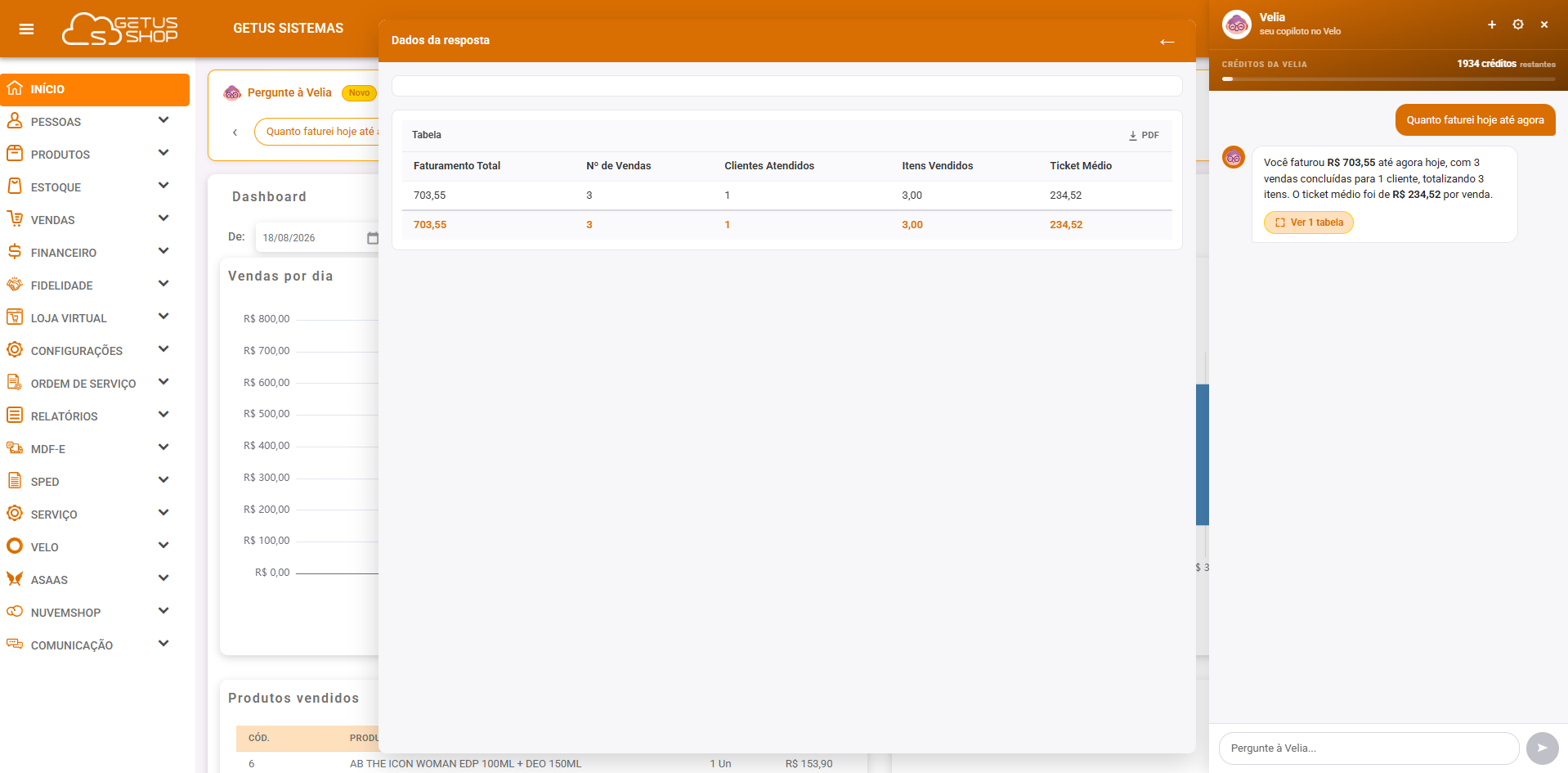Click the Clientes Atendidos column header

coord(769,166)
